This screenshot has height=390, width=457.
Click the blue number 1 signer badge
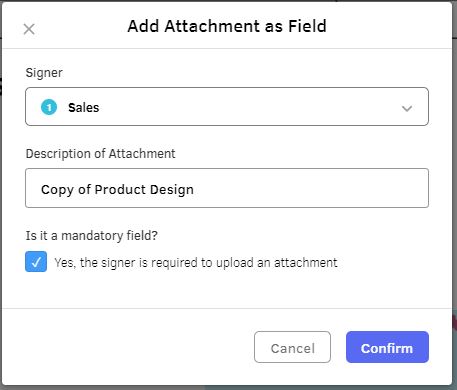coord(49,107)
